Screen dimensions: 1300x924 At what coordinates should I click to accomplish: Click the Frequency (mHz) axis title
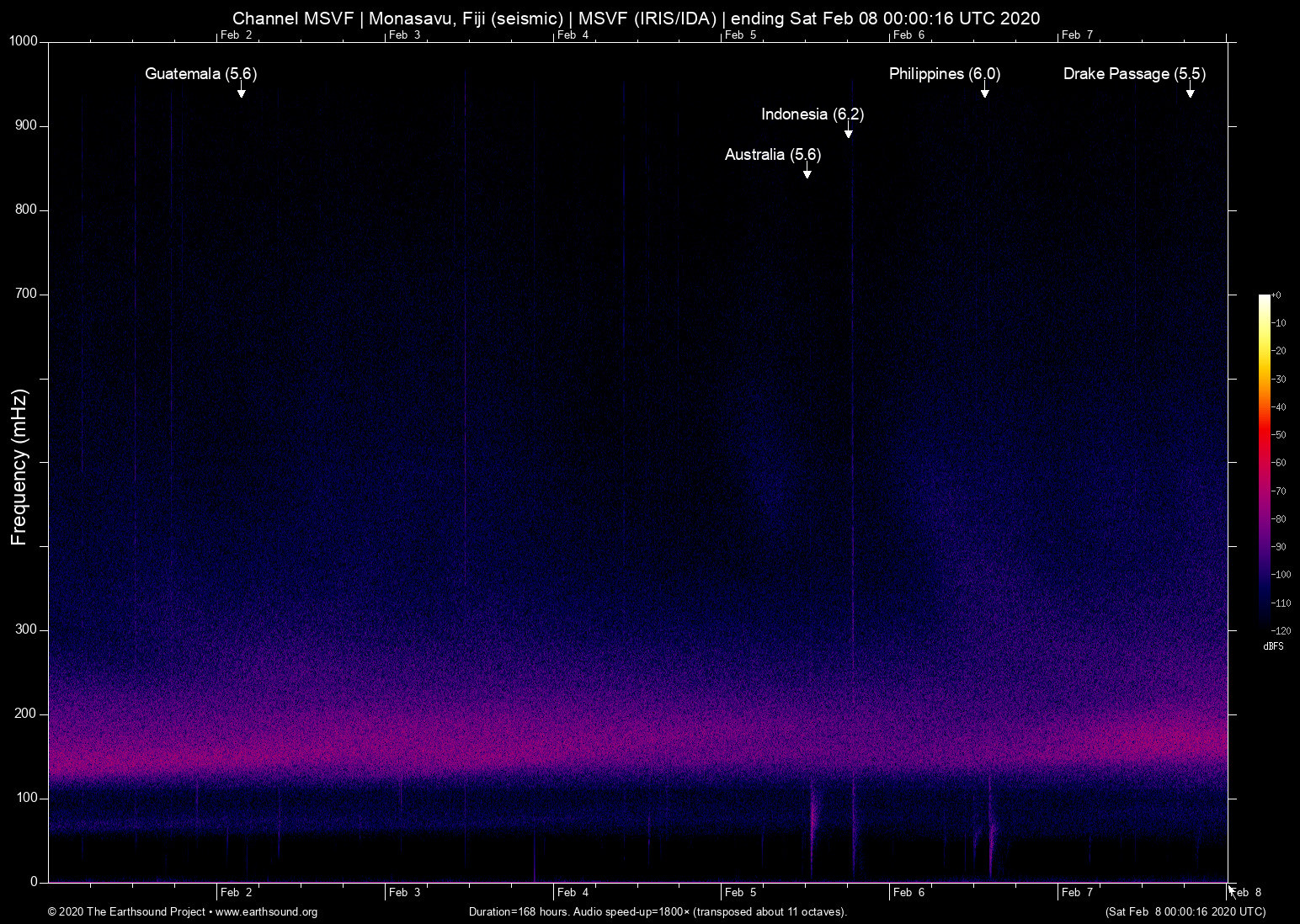19,467
